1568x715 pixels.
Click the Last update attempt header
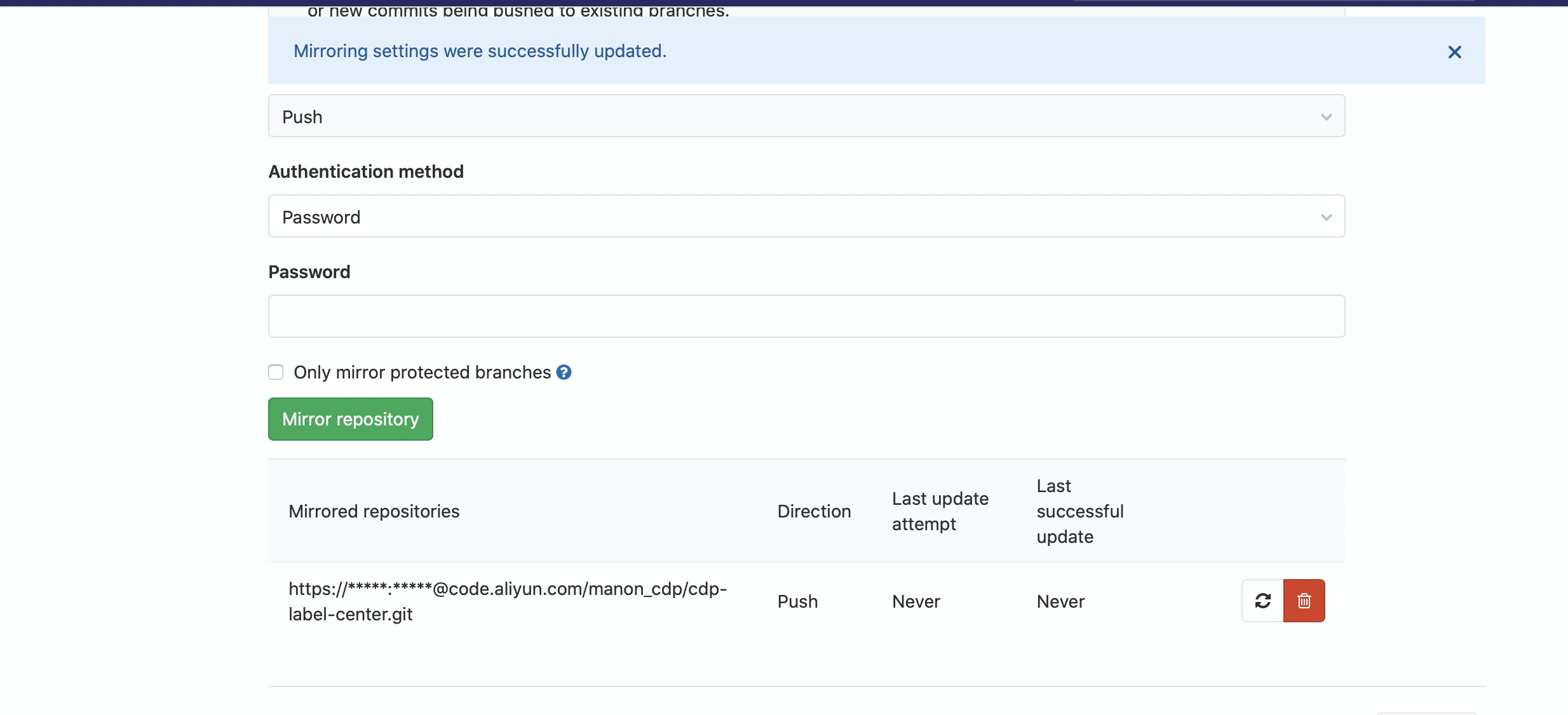point(940,511)
